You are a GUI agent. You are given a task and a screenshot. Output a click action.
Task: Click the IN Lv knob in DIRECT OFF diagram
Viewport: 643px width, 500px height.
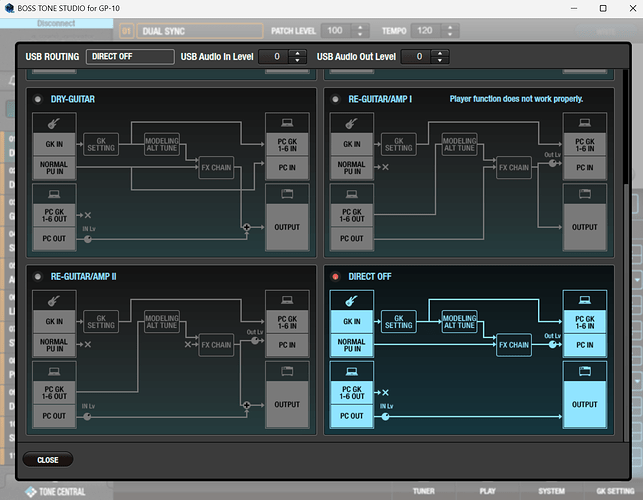coord(386,416)
